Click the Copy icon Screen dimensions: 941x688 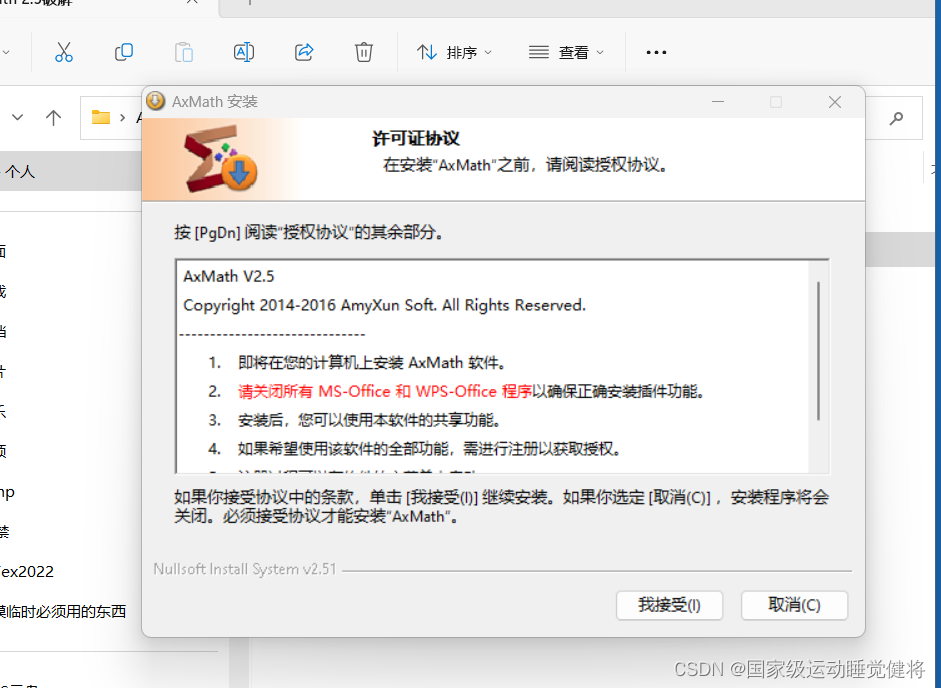click(124, 52)
